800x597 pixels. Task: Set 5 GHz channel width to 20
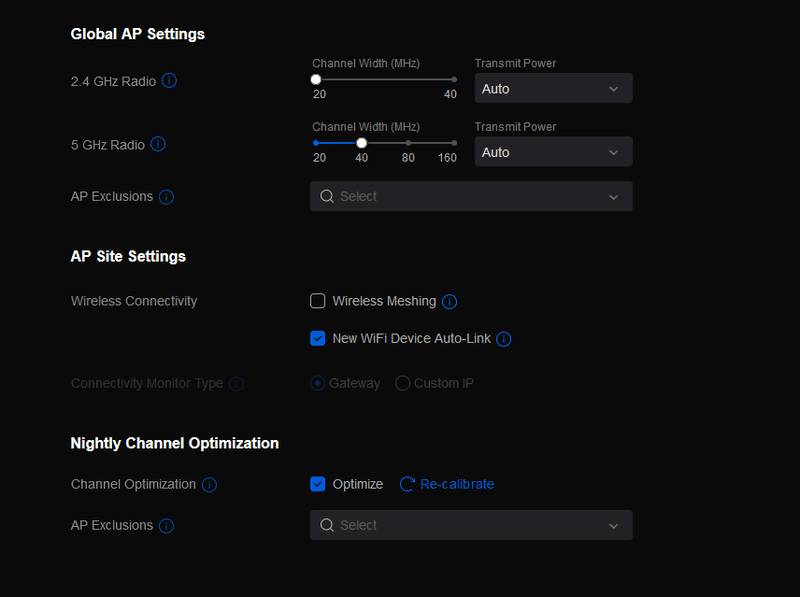316,143
